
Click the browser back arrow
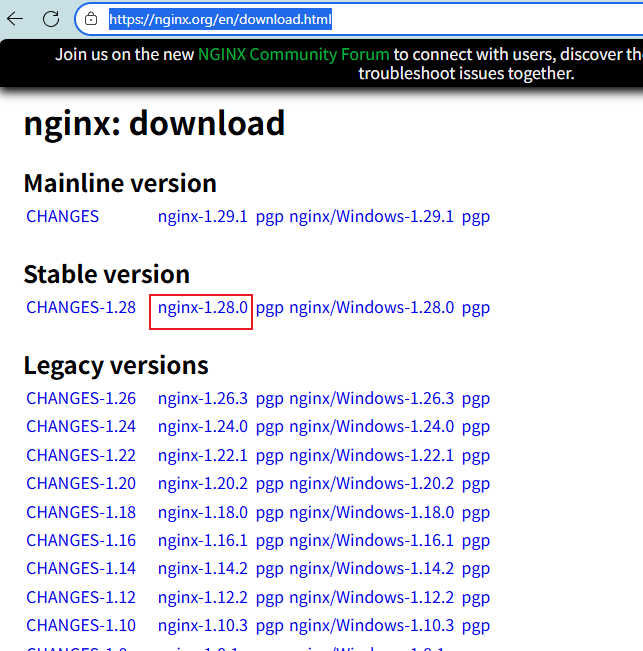click(15, 19)
